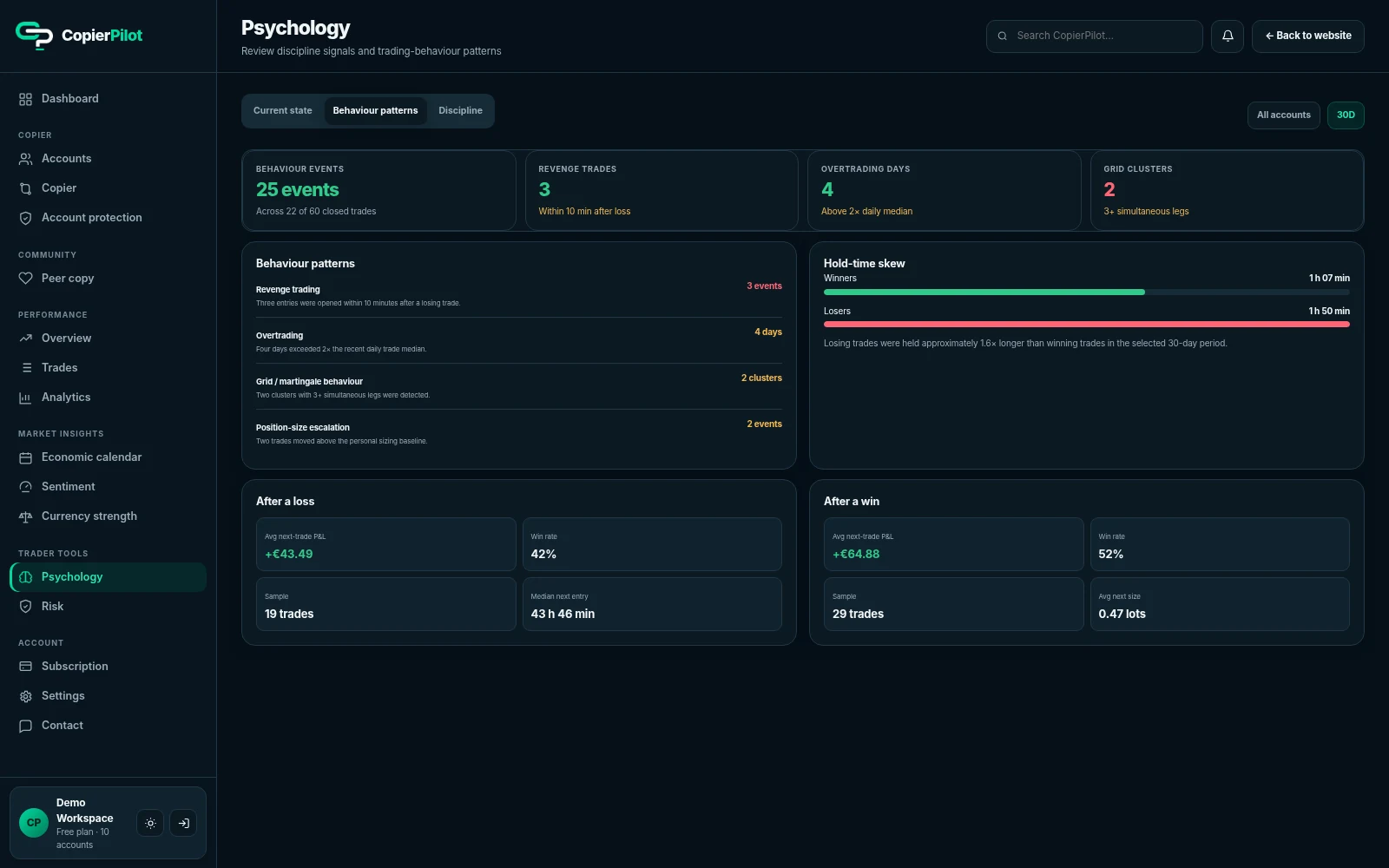Navigate to Trades page
This screenshot has width=1389, height=868.
click(108, 368)
